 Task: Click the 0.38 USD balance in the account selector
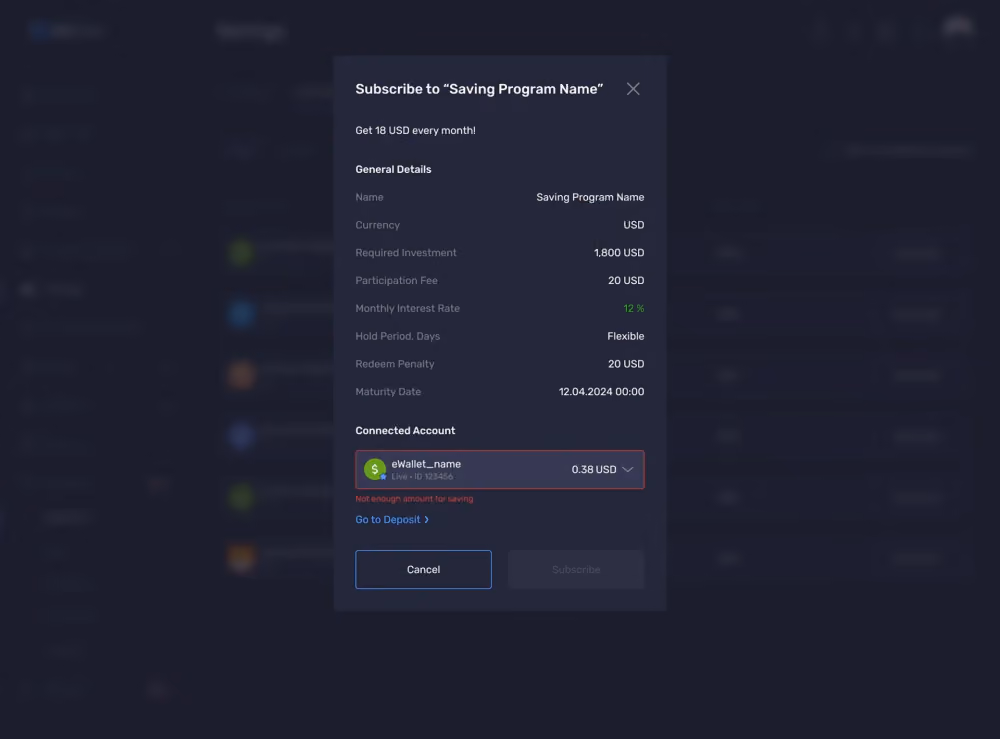(594, 470)
